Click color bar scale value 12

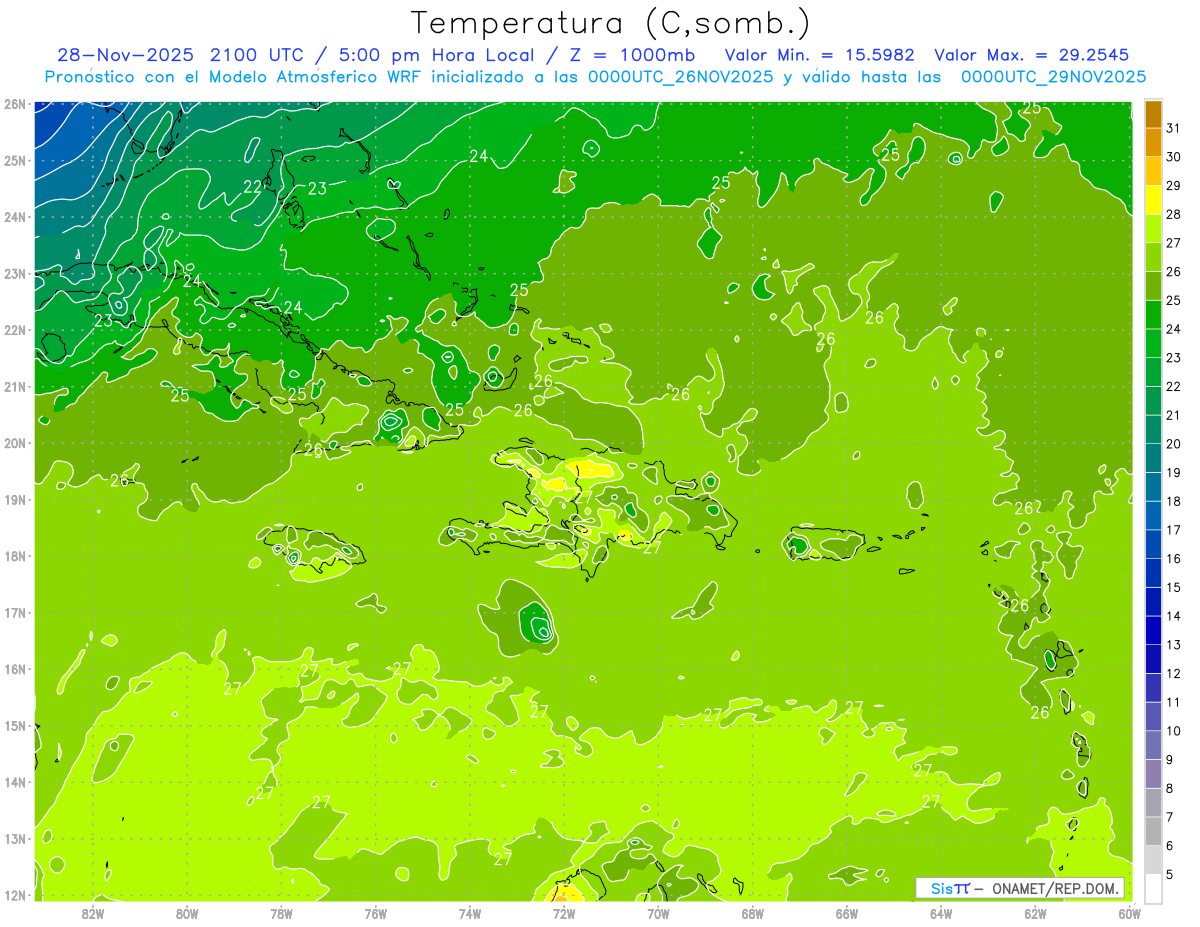point(1174,674)
